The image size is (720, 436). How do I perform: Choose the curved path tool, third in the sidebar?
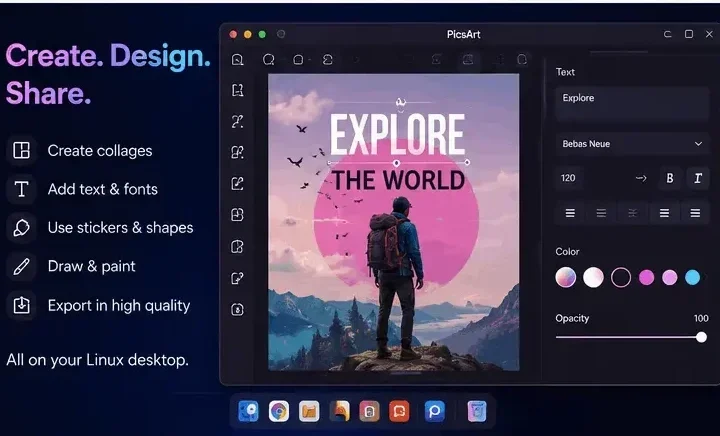pyautogui.click(x=237, y=122)
